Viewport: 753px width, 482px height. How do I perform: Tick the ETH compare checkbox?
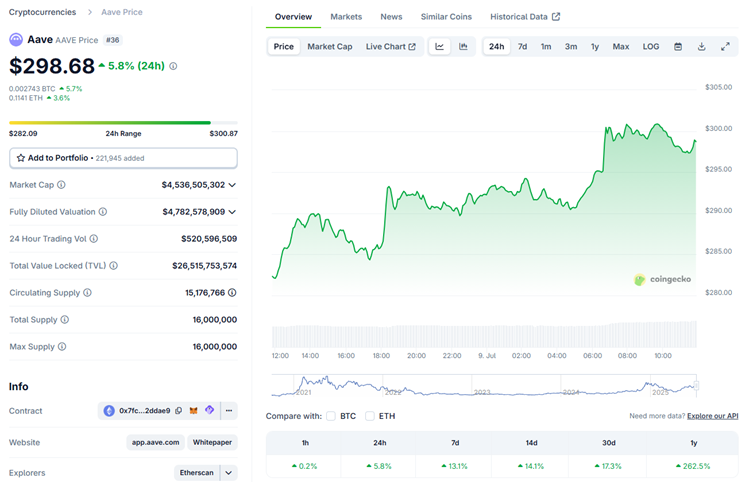[x=369, y=416]
